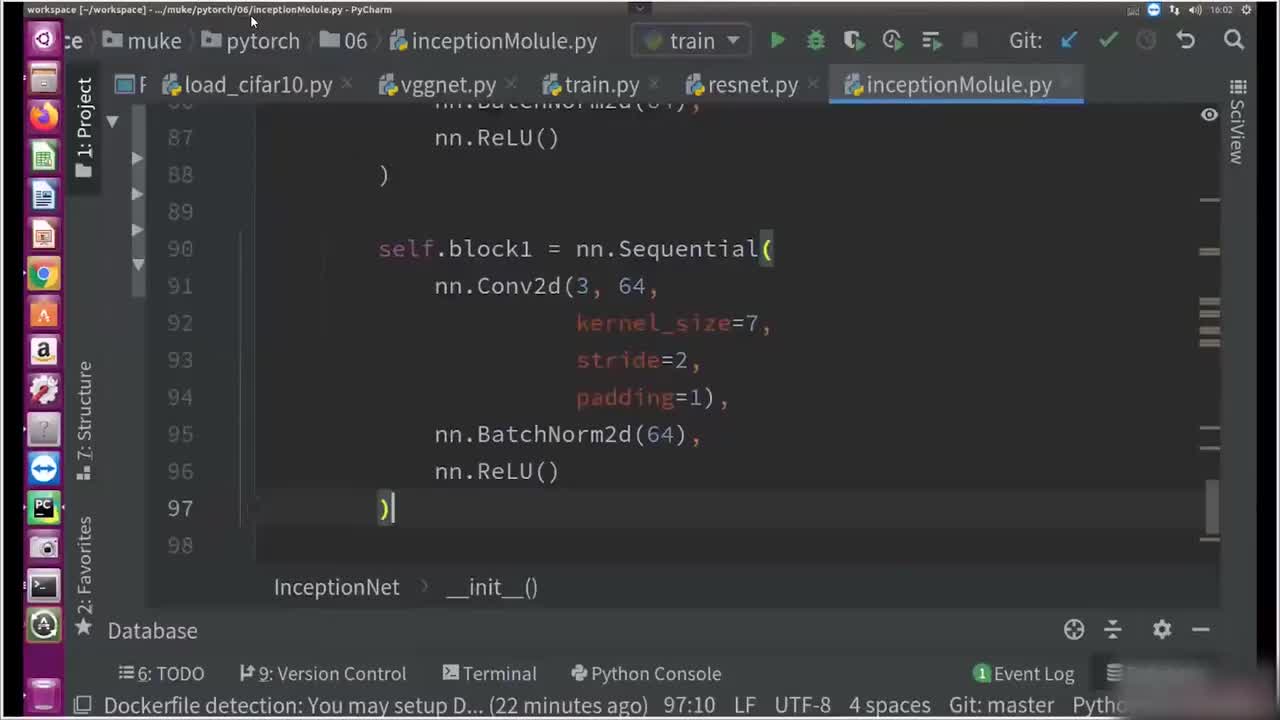Click the muke folder in navigation bar
Screen dimensions: 1280x720
tap(142, 41)
